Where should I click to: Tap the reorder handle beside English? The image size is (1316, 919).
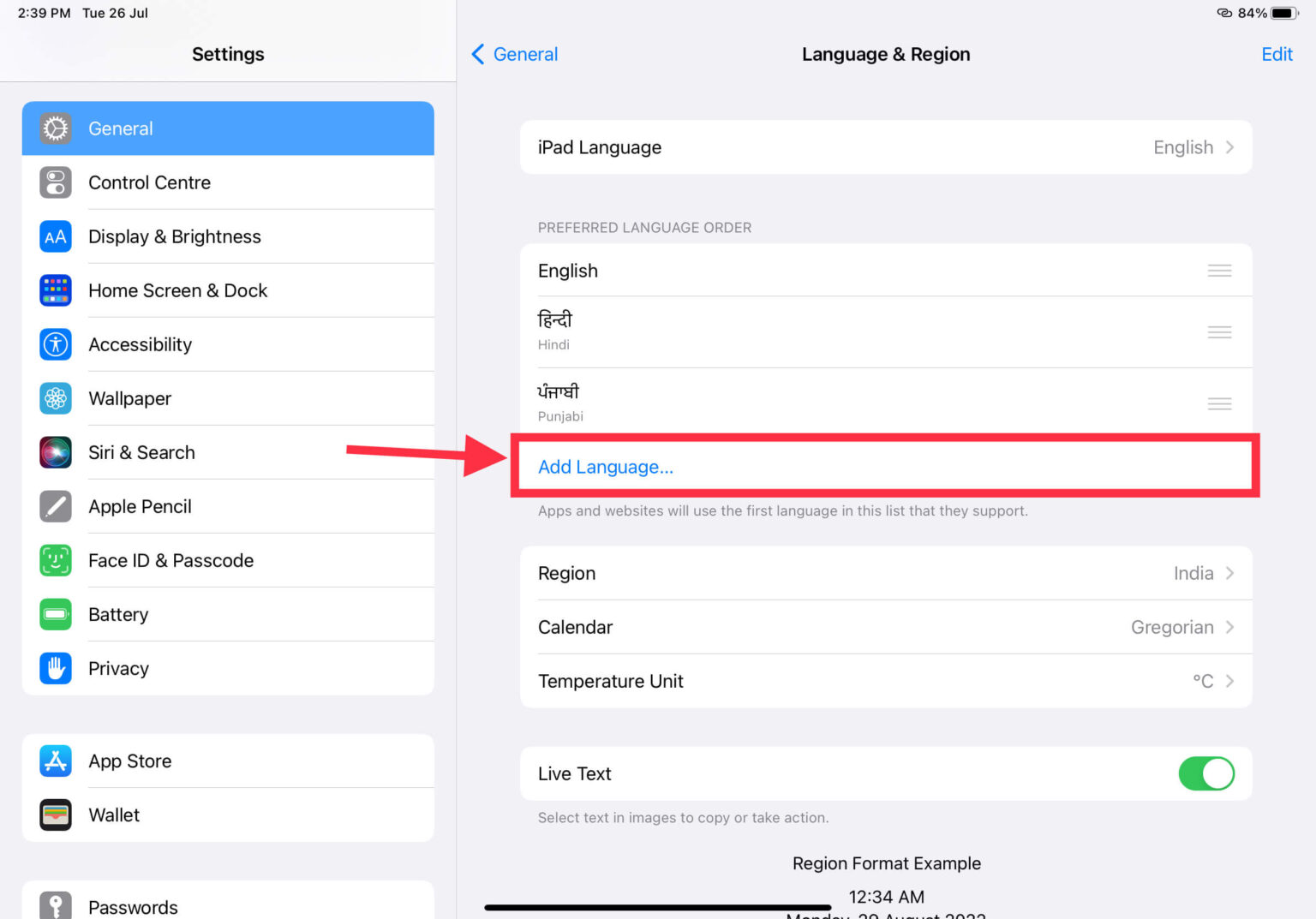tap(1219, 270)
